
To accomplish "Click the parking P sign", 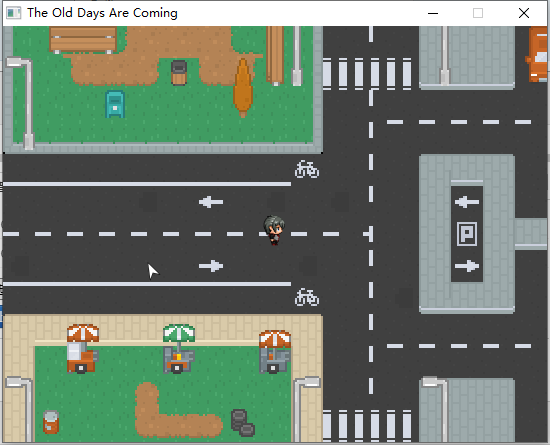I will point(467,234).
